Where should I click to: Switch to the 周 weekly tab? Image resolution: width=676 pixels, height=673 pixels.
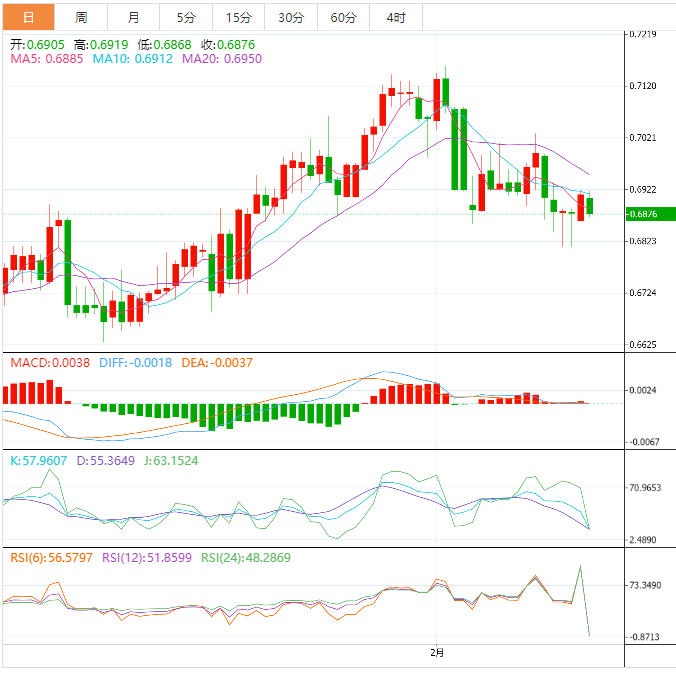[x=81, y=17]
